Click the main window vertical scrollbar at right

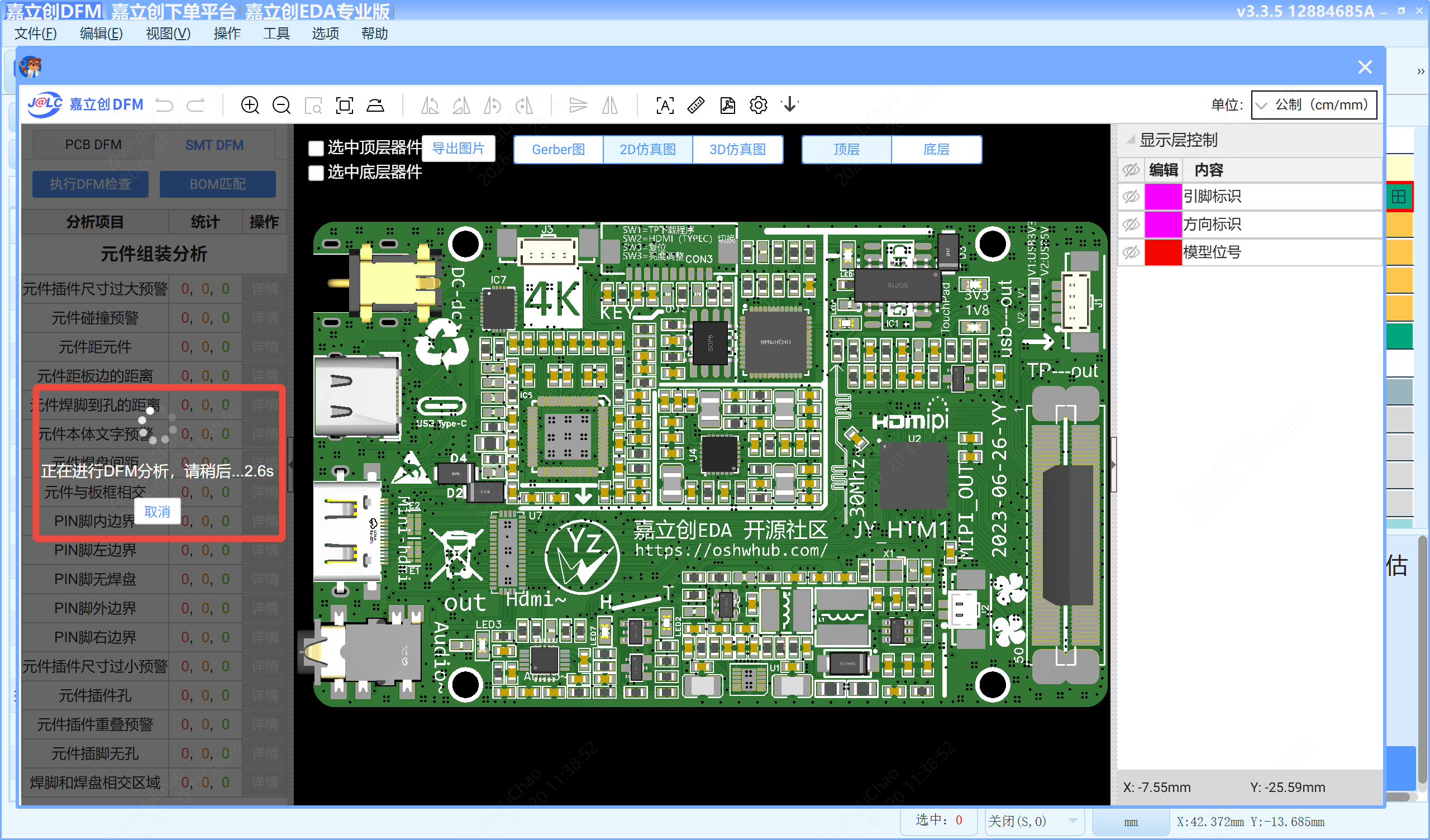click(x=1422, y=658)
